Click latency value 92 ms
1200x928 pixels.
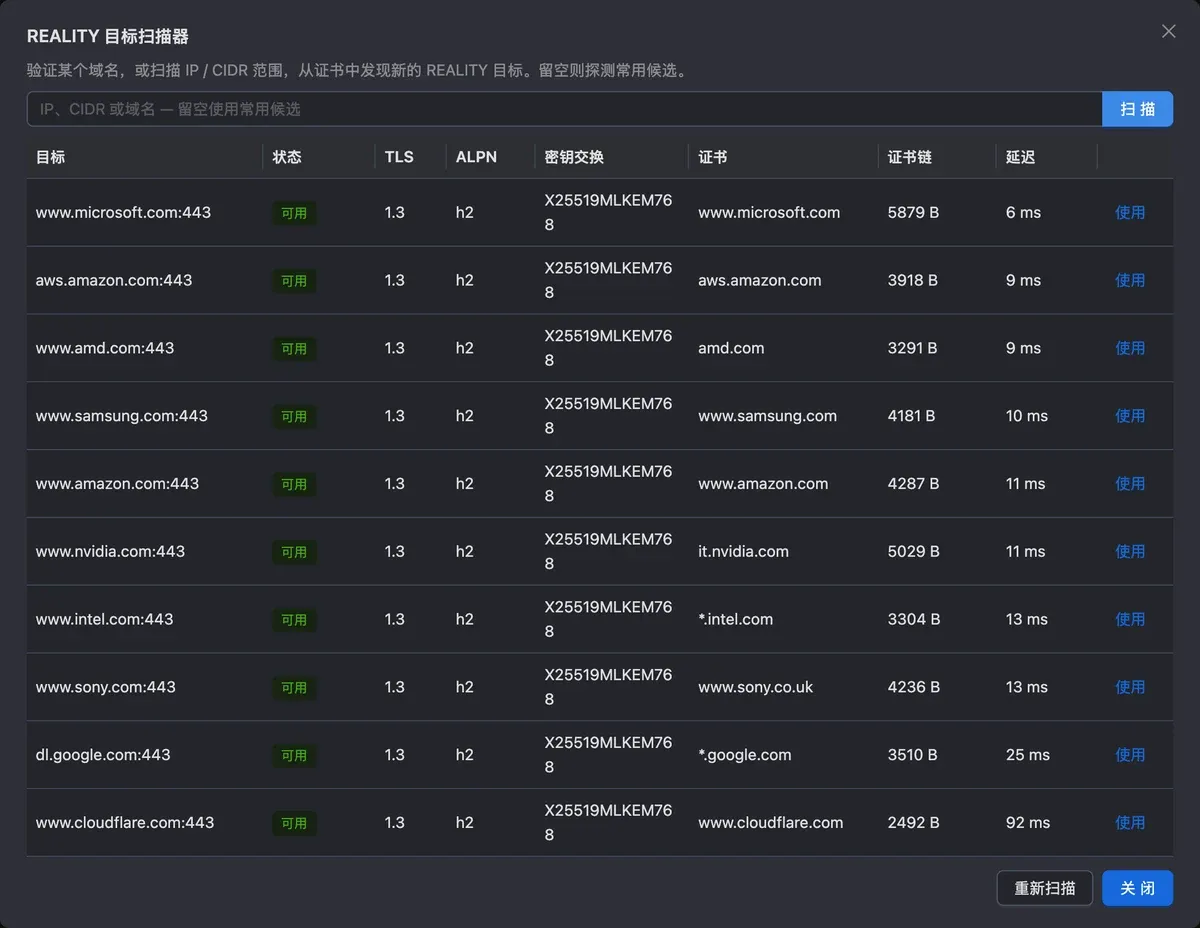pyautogui.click(x=1028, y=822)
